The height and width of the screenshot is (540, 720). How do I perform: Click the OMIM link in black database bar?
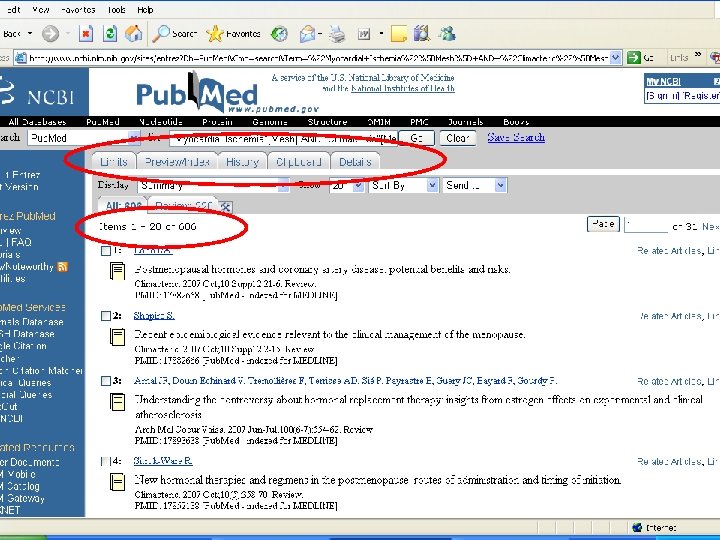[x=379, y=122]
